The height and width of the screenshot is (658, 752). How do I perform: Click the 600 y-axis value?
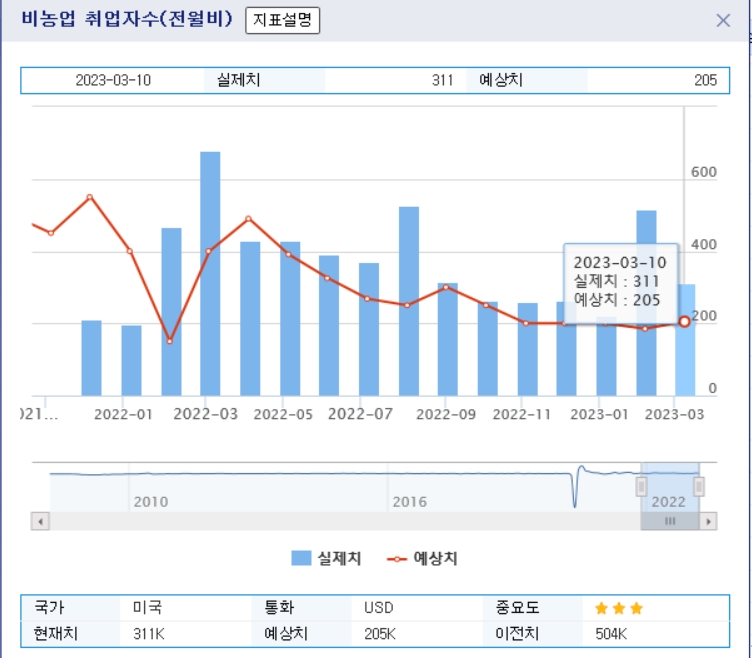pos(704,172)
